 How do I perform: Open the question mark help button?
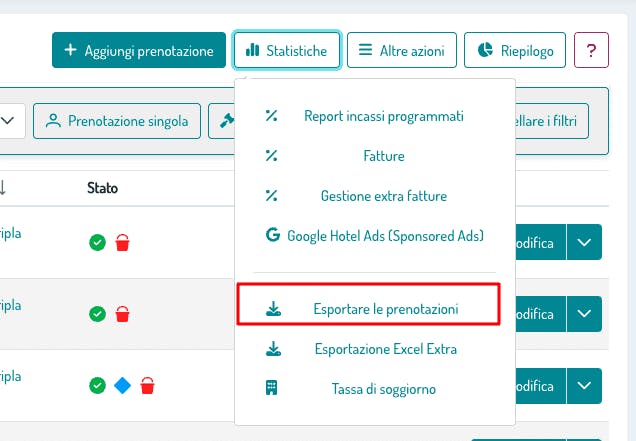[591, 49]
